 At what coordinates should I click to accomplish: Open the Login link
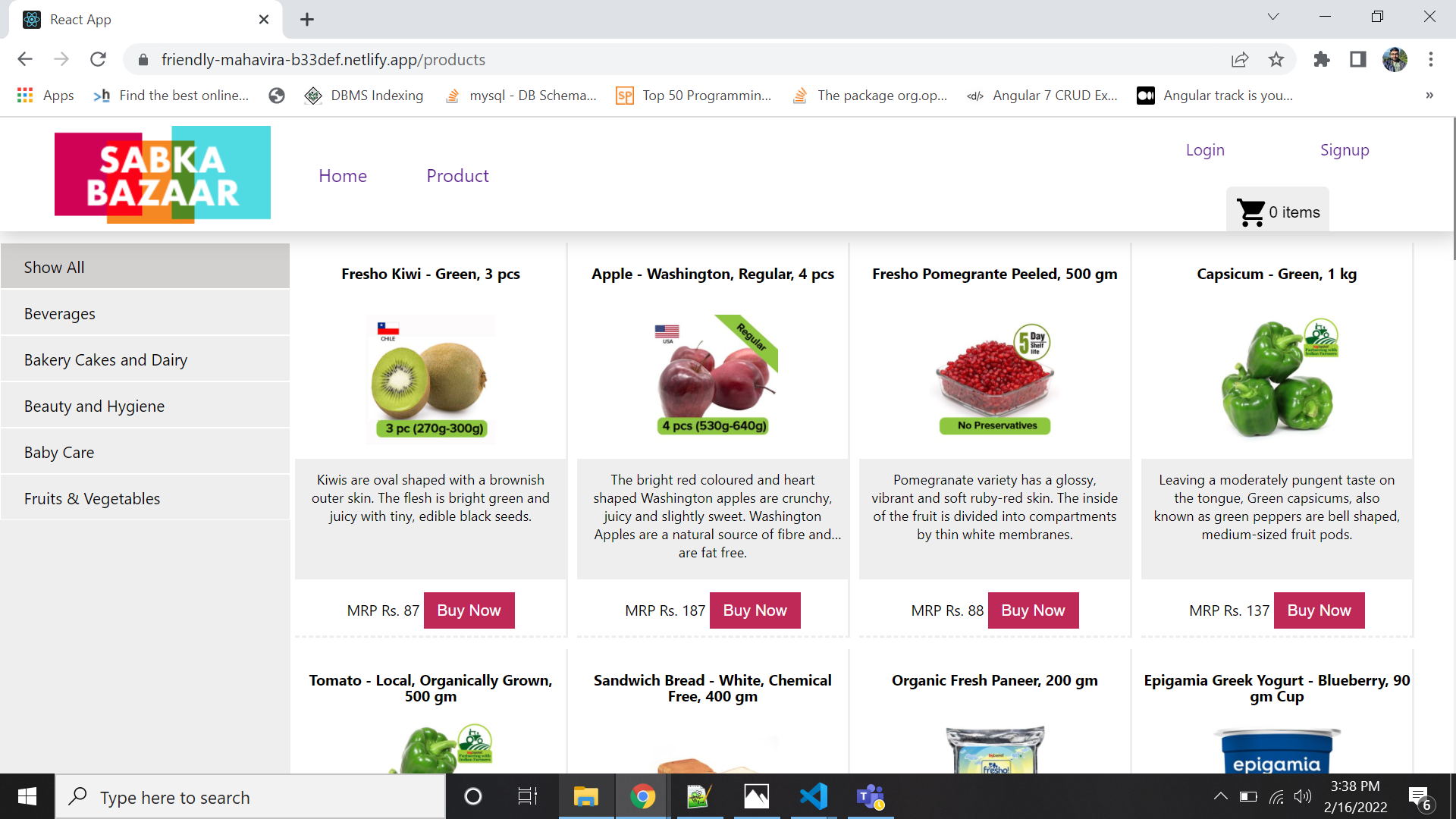tap(1205, 149)
